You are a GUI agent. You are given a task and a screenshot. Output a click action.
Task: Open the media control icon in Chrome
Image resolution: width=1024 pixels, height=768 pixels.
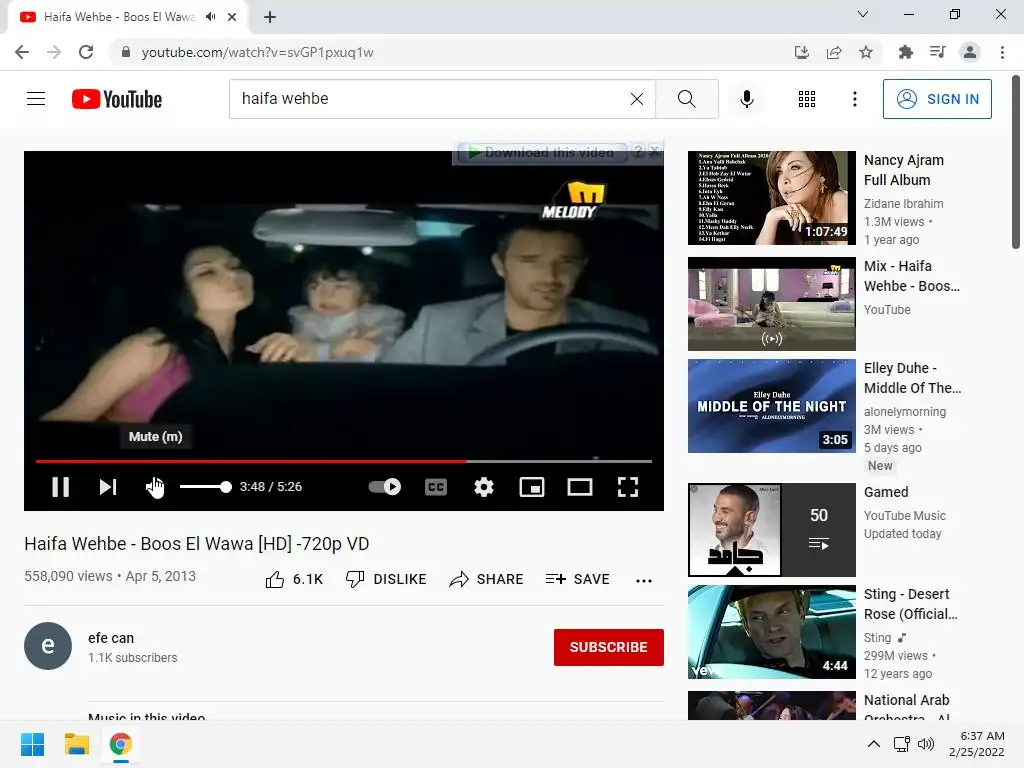[938, 52]
